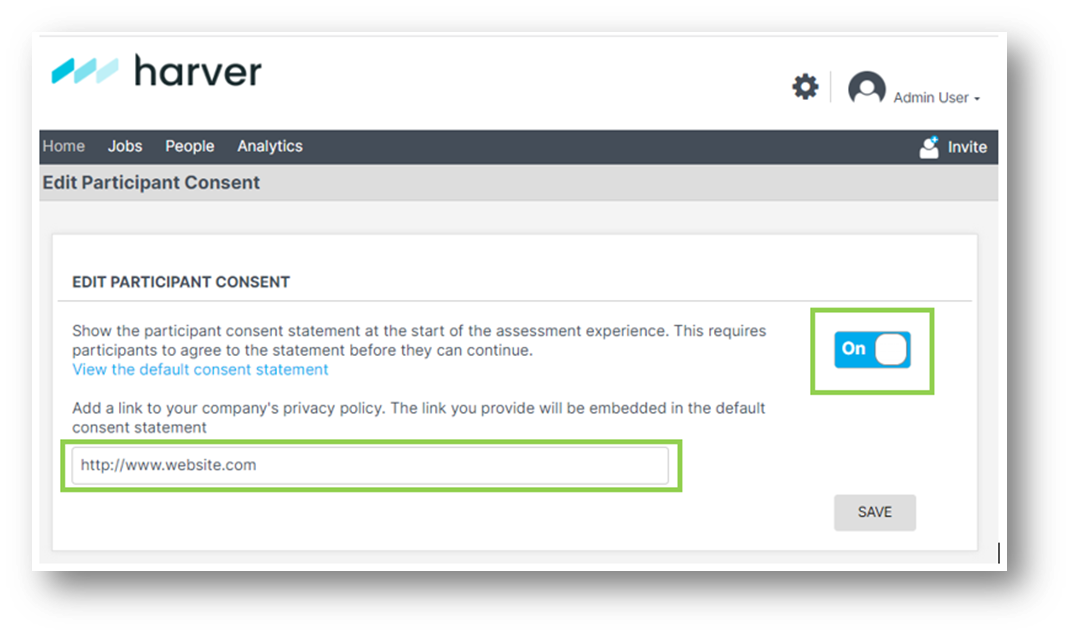Focus the privacy policy URL input field
Image resolution: width=1072 pixels, height=636 pixels.
[x=370, y=465]
